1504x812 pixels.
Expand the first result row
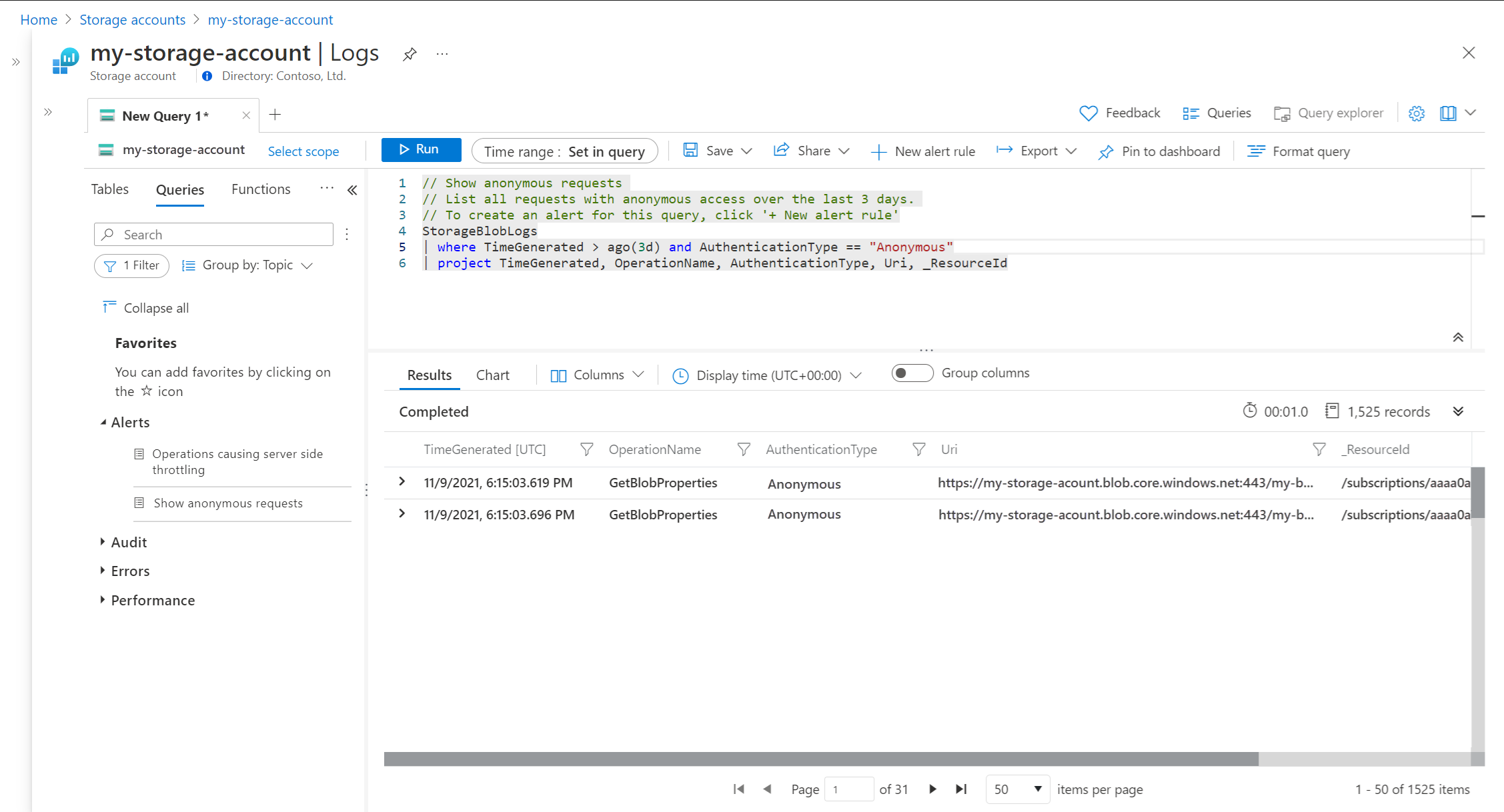(x=402, y=481)
